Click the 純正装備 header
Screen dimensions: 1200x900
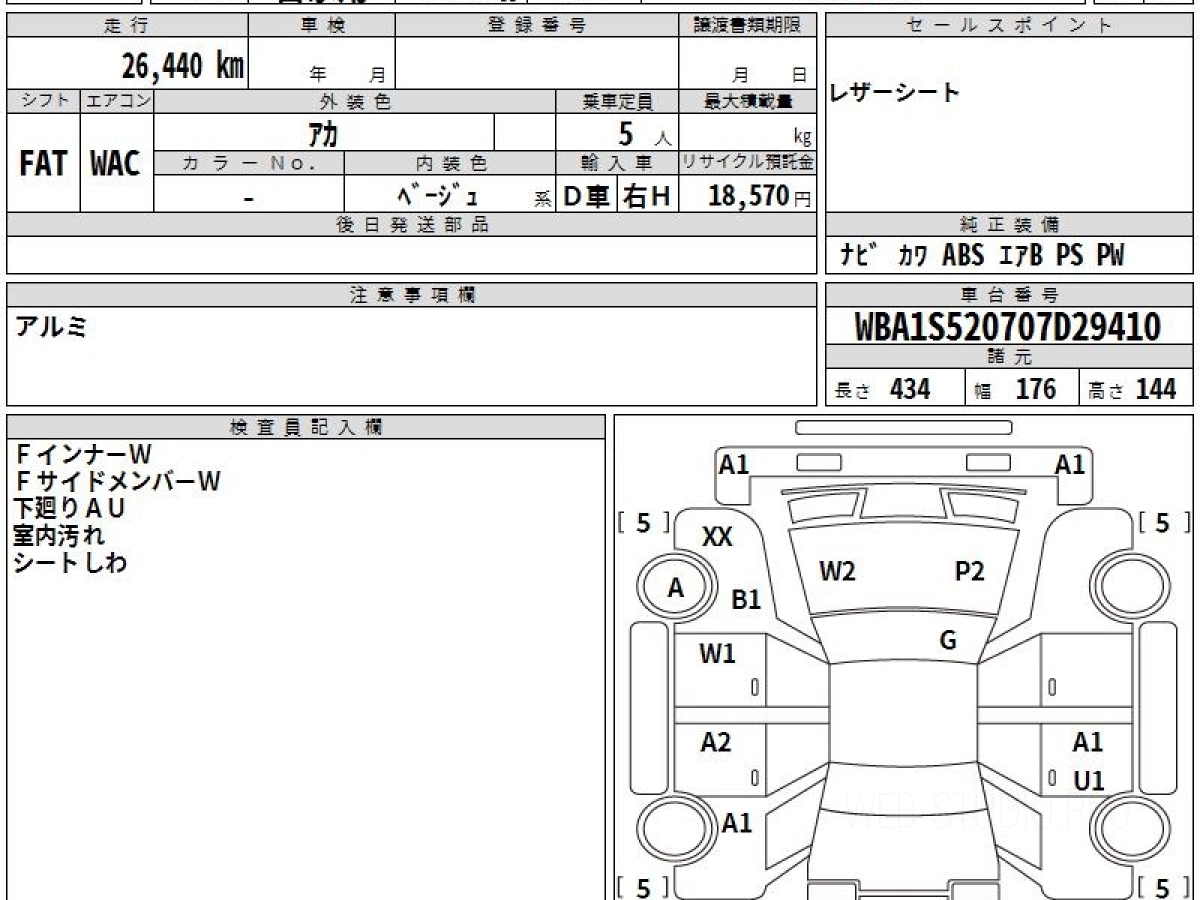pos(1010,225)
